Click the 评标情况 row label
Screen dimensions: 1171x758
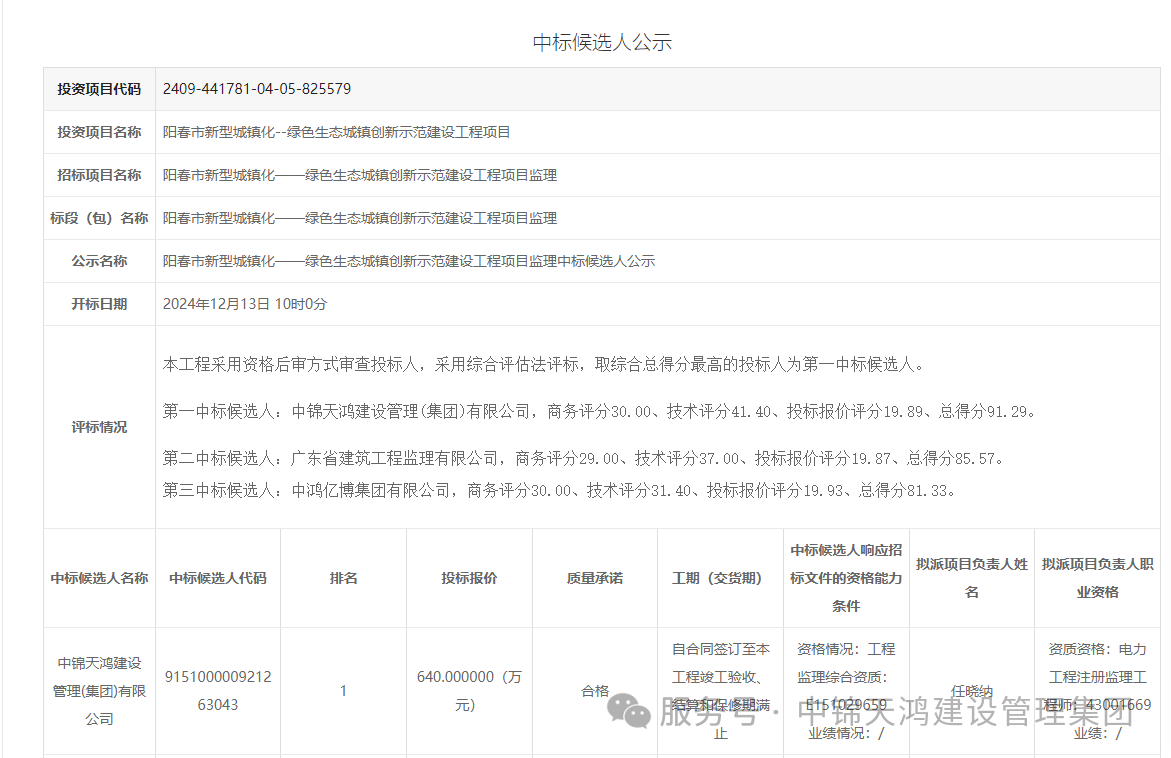tap(99, 427)
